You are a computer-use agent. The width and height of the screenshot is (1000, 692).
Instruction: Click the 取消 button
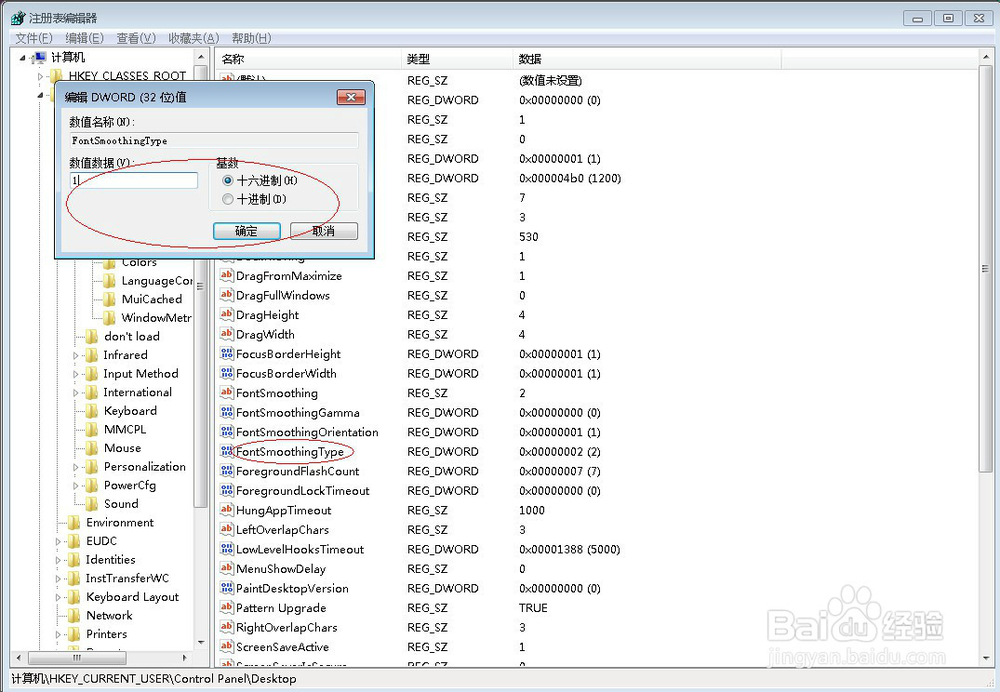click(325, 230)
